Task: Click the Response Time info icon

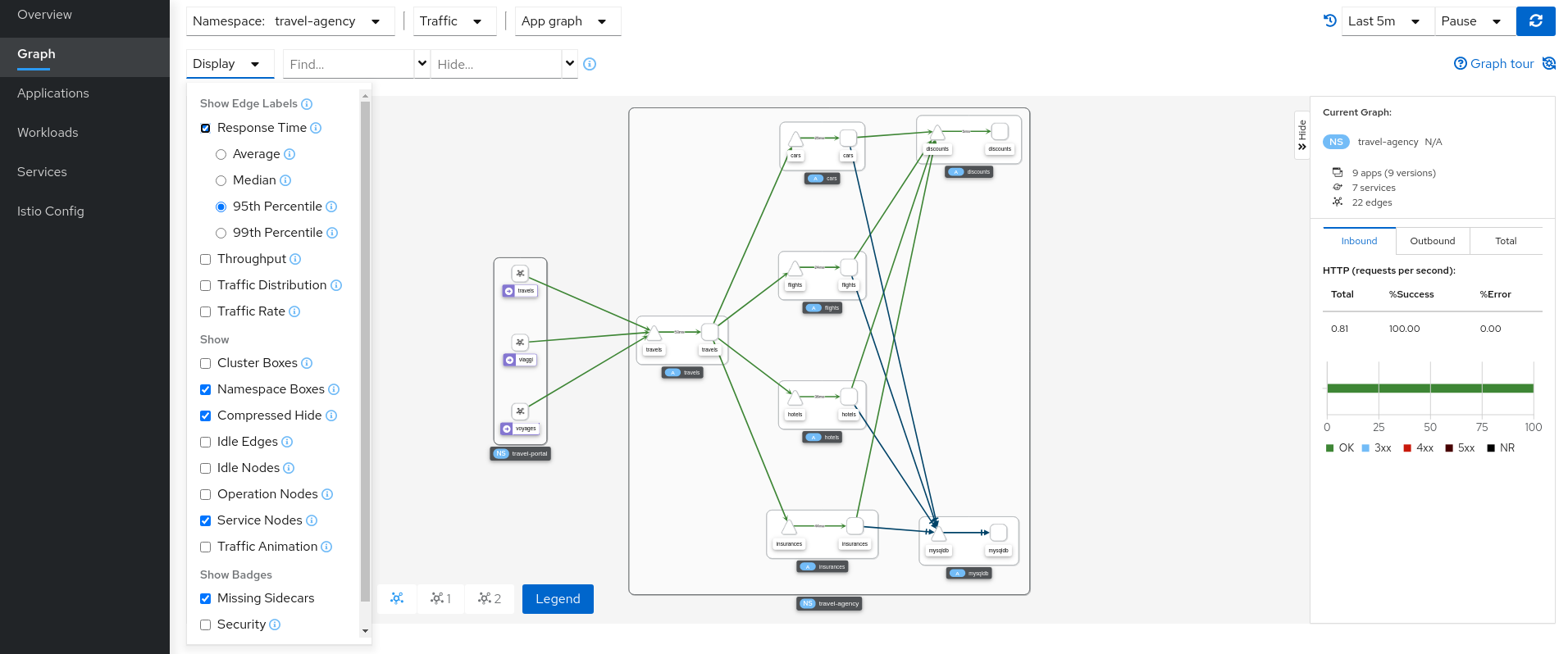Action: [x=316, y=128]
